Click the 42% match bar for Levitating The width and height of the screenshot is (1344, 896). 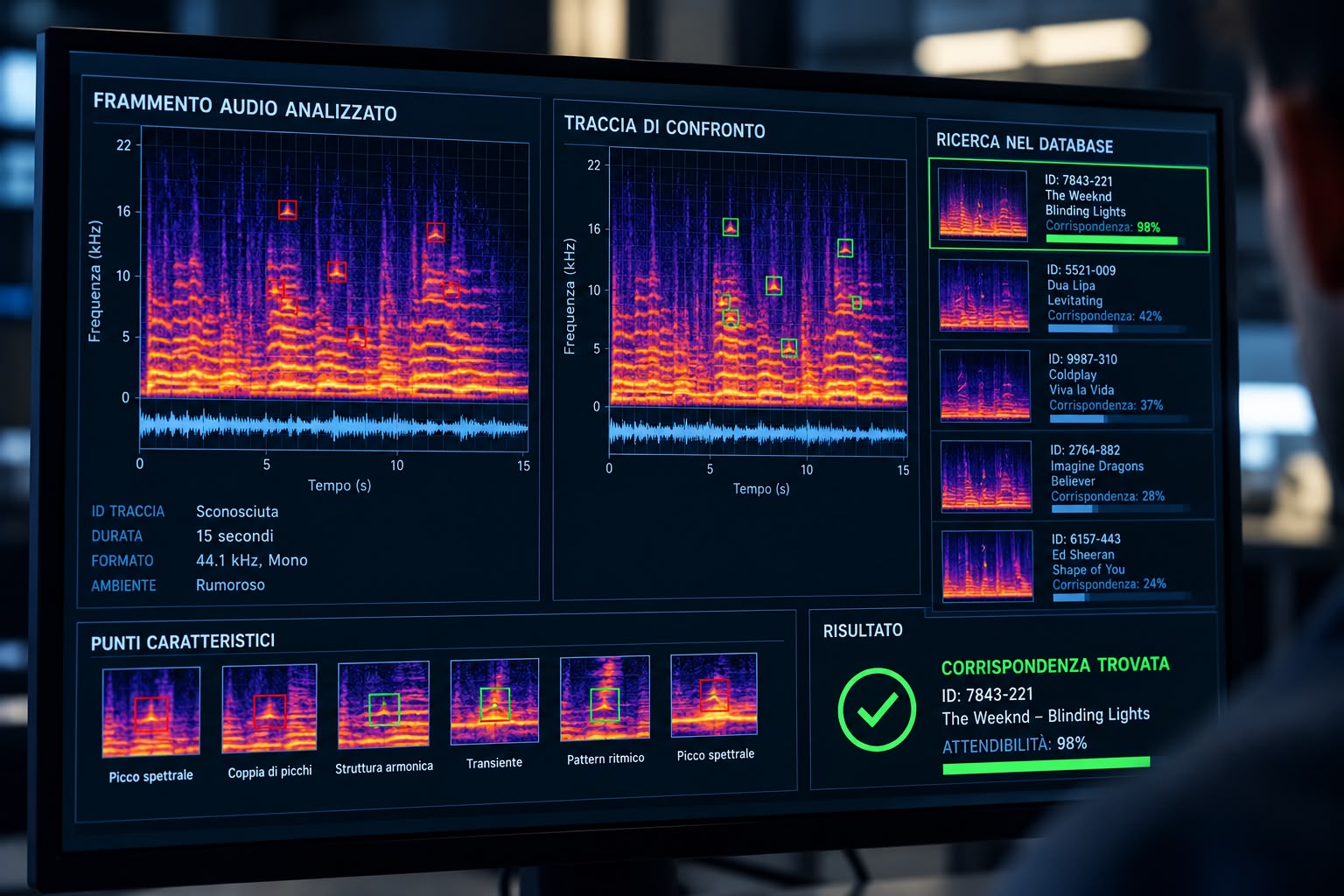coord(1117,329)
